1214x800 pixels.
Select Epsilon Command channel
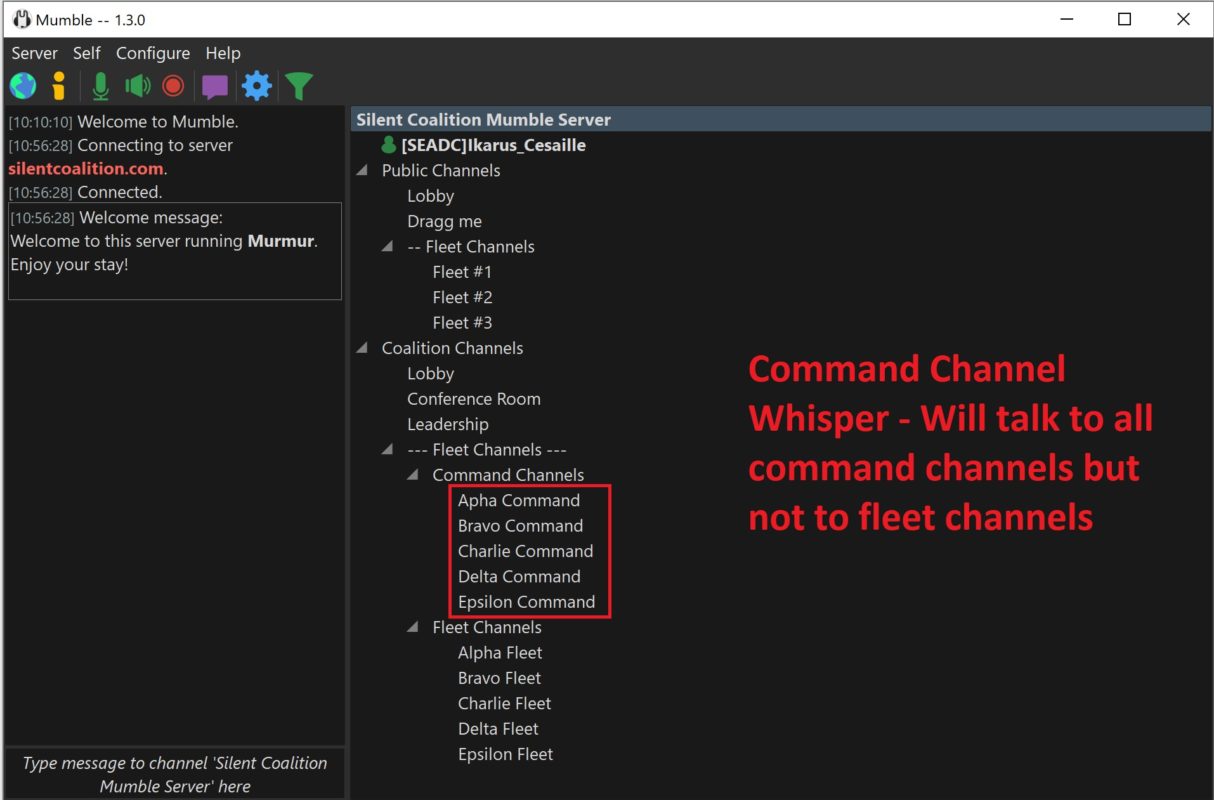(x=526, y=602)
